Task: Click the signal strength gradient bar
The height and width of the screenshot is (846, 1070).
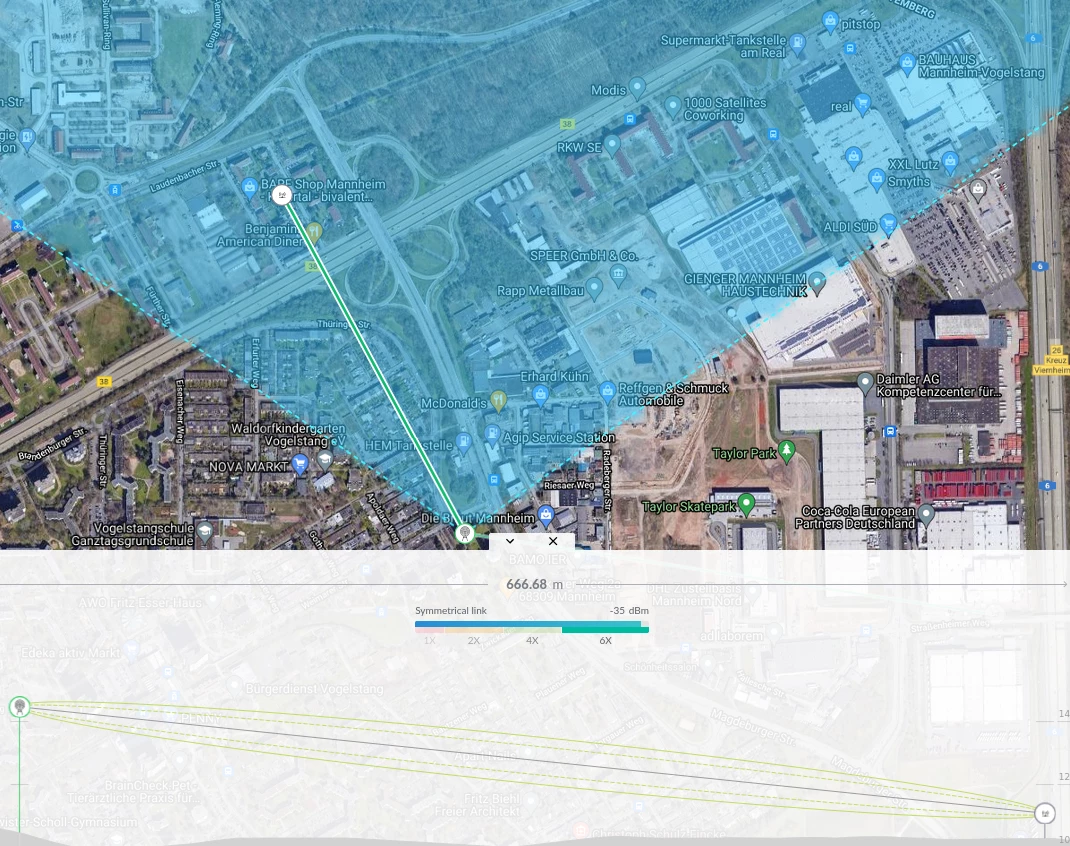Action: [x=532, y=624]
